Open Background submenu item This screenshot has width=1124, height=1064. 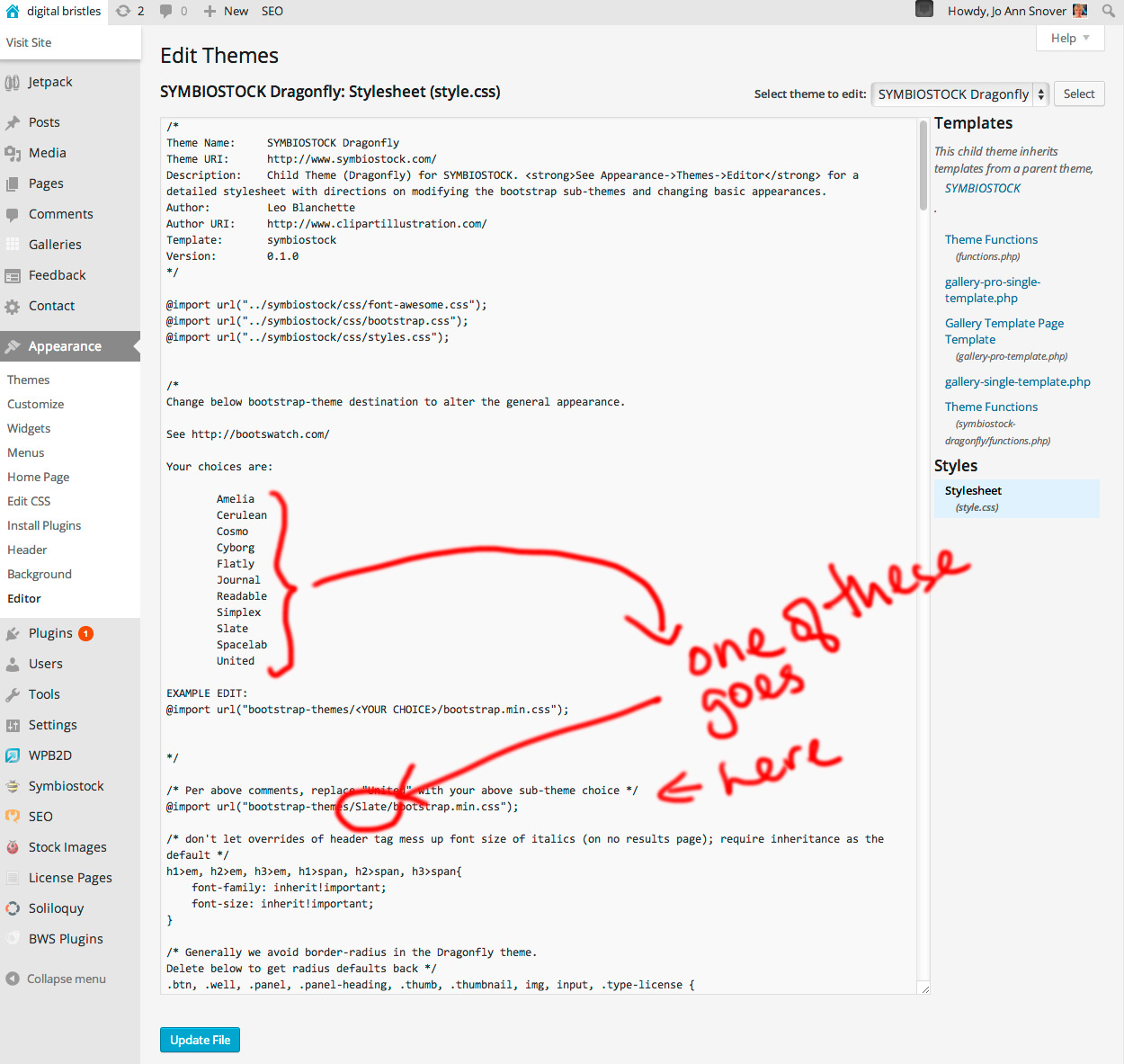pyautogui.click(x=40, y=574)
